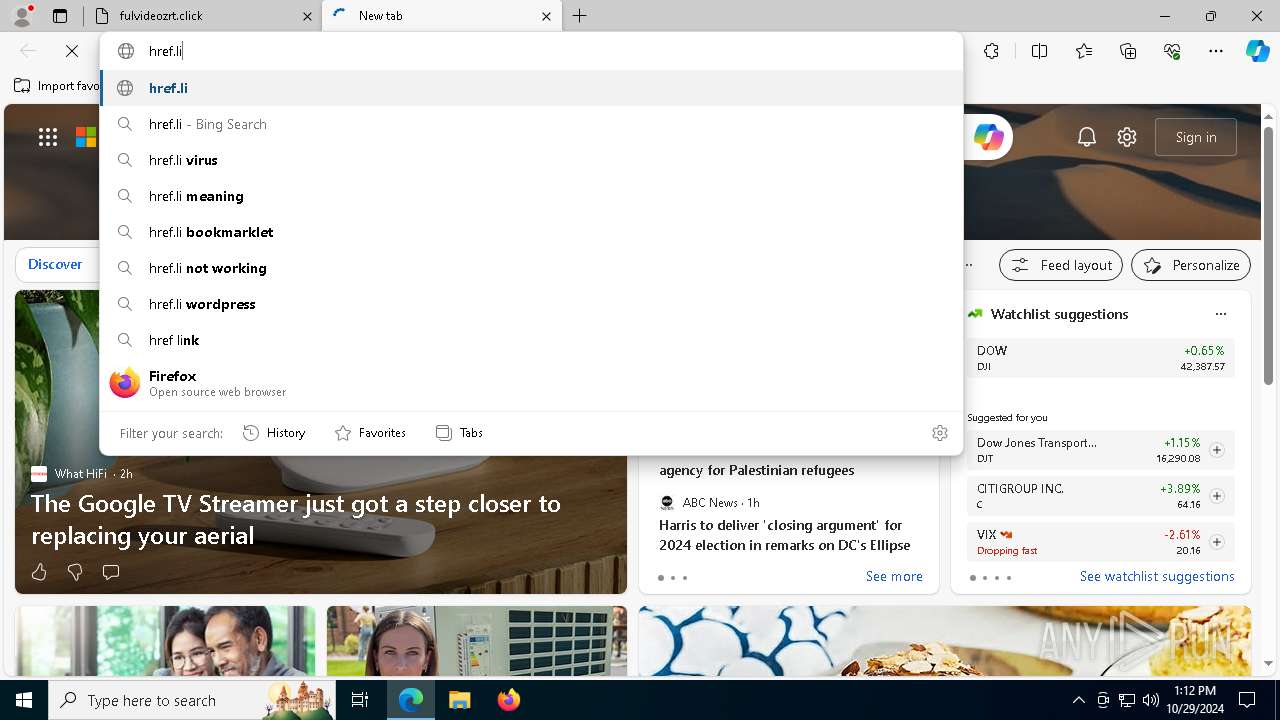Close the fulvideozrt.click tab

pos(307,16)
